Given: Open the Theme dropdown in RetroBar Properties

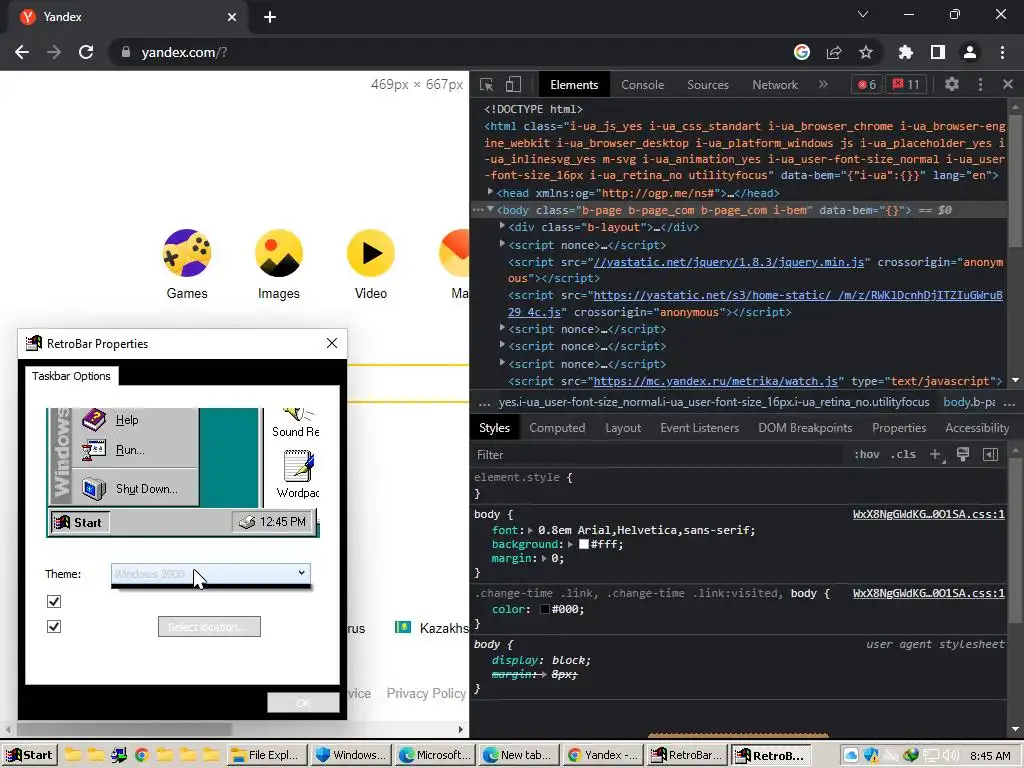Looking at the screenshot, I should tap(211, 573).
